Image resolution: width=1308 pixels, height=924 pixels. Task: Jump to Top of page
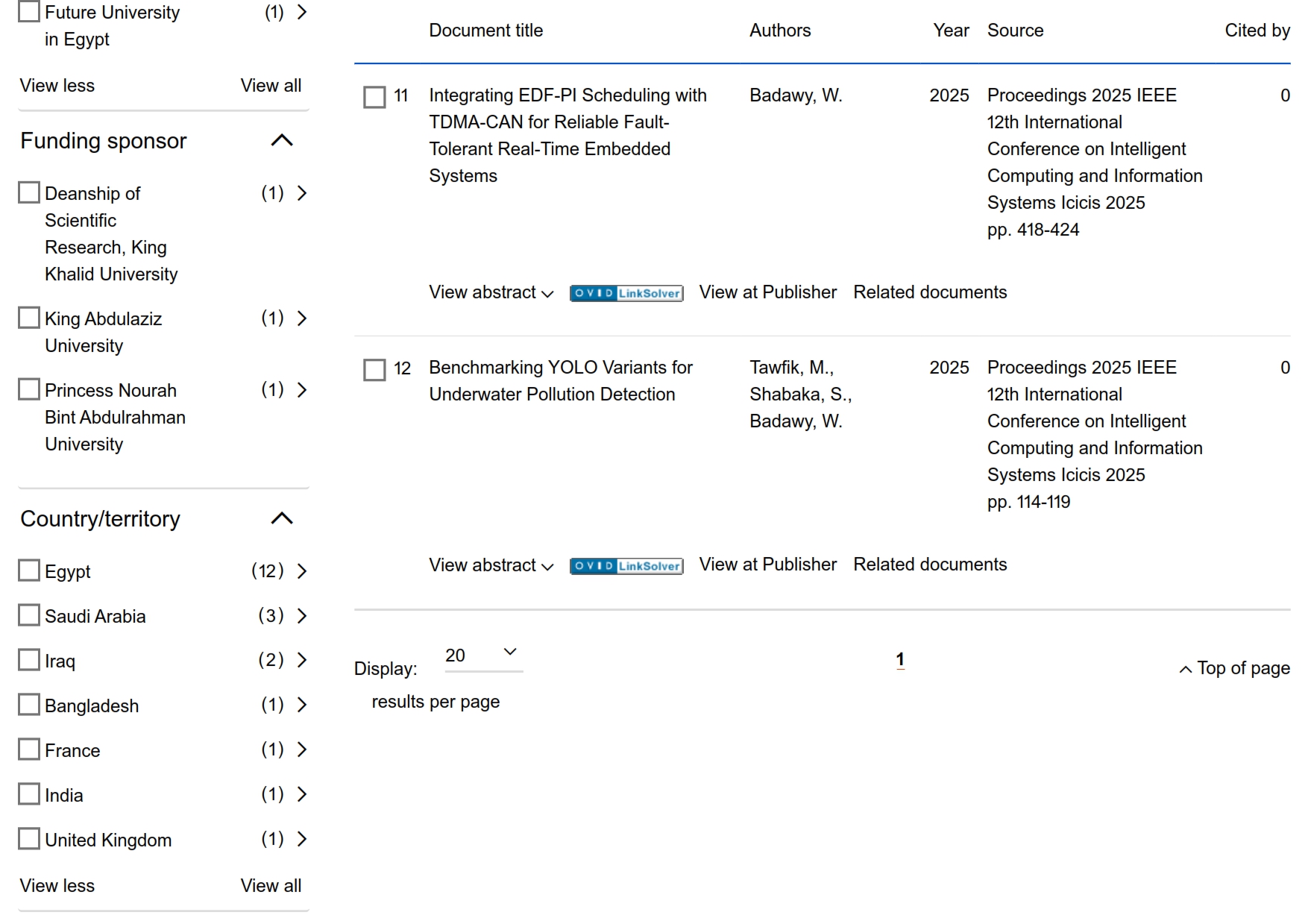click(1235, 668)
